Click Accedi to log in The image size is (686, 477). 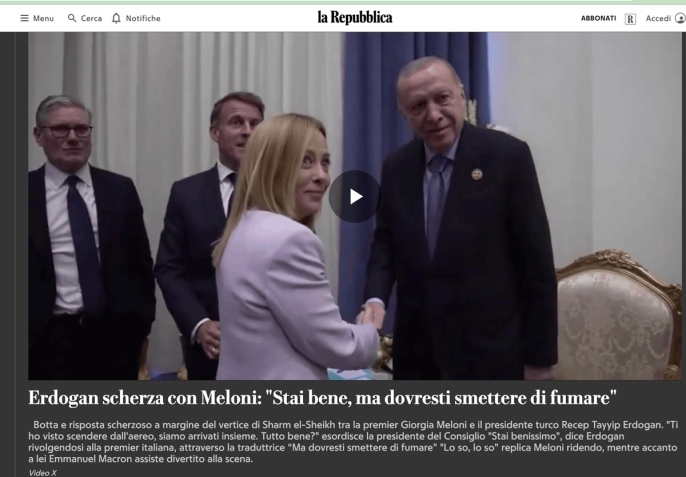point(658,18)
